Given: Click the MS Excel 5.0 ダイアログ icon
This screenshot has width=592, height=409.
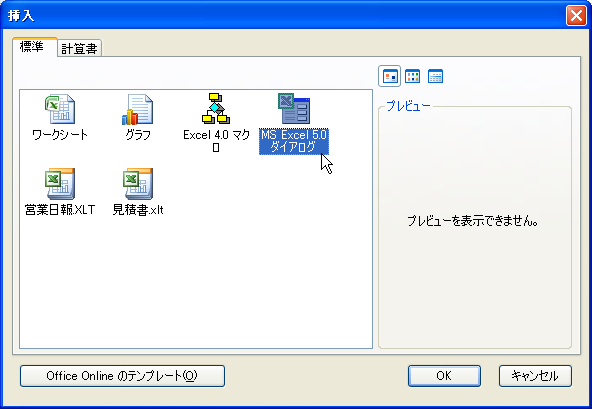Looking at the screenshot, I should pyautogui.click(x=294, y=108).
